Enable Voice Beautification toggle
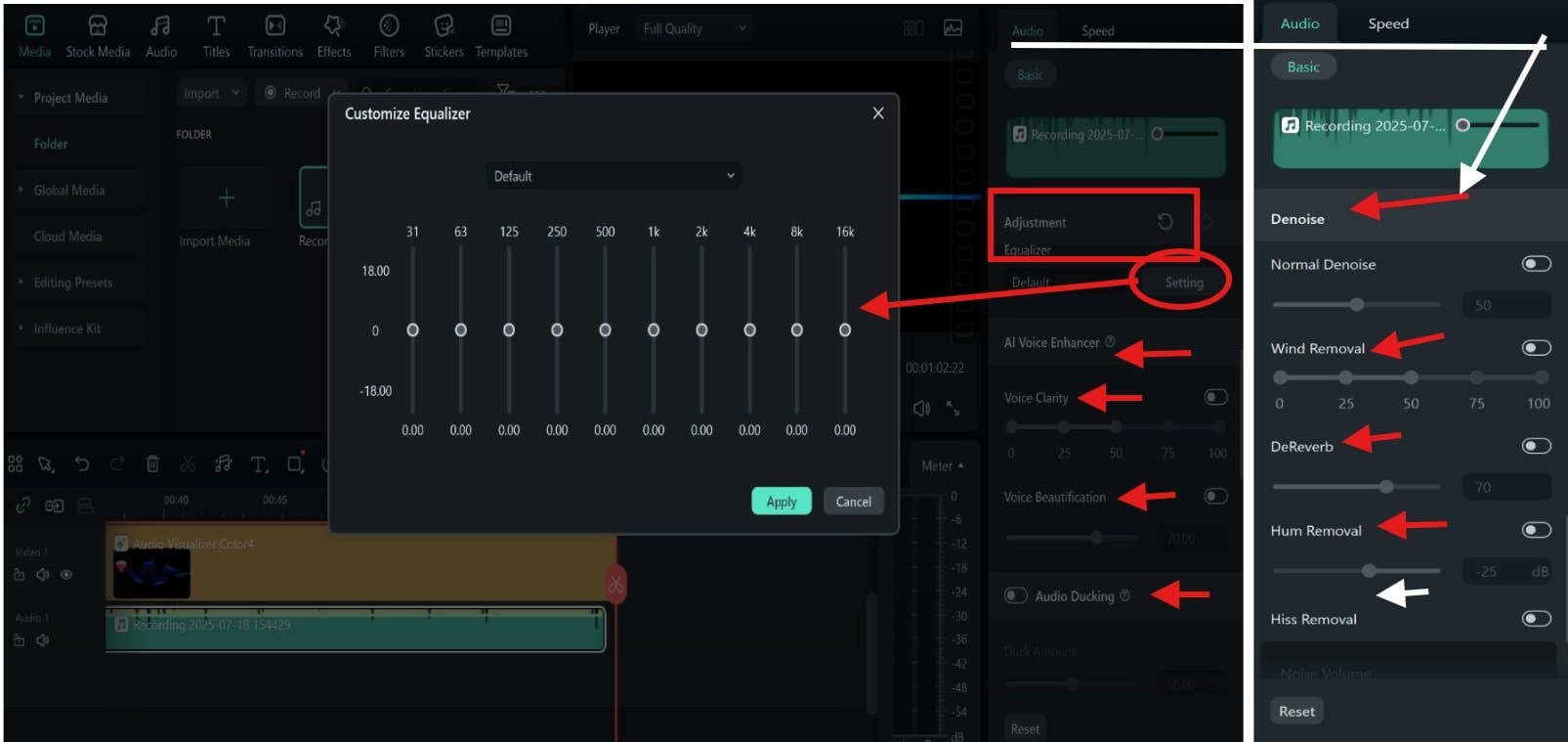Viewport: 1568px width, 742px height. click(x=1215, y=497)
